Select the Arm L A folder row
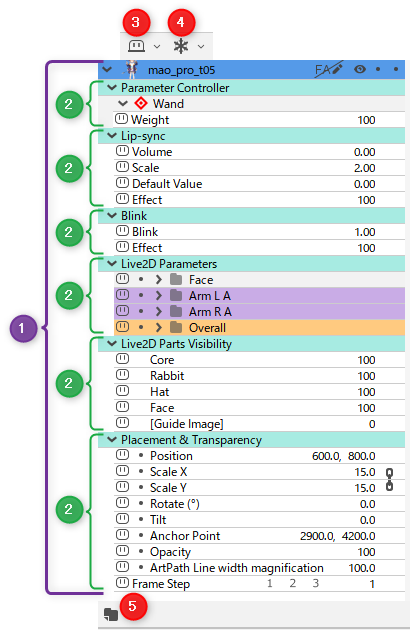Viewport: 410px width, 630px height. coord(259,295)
